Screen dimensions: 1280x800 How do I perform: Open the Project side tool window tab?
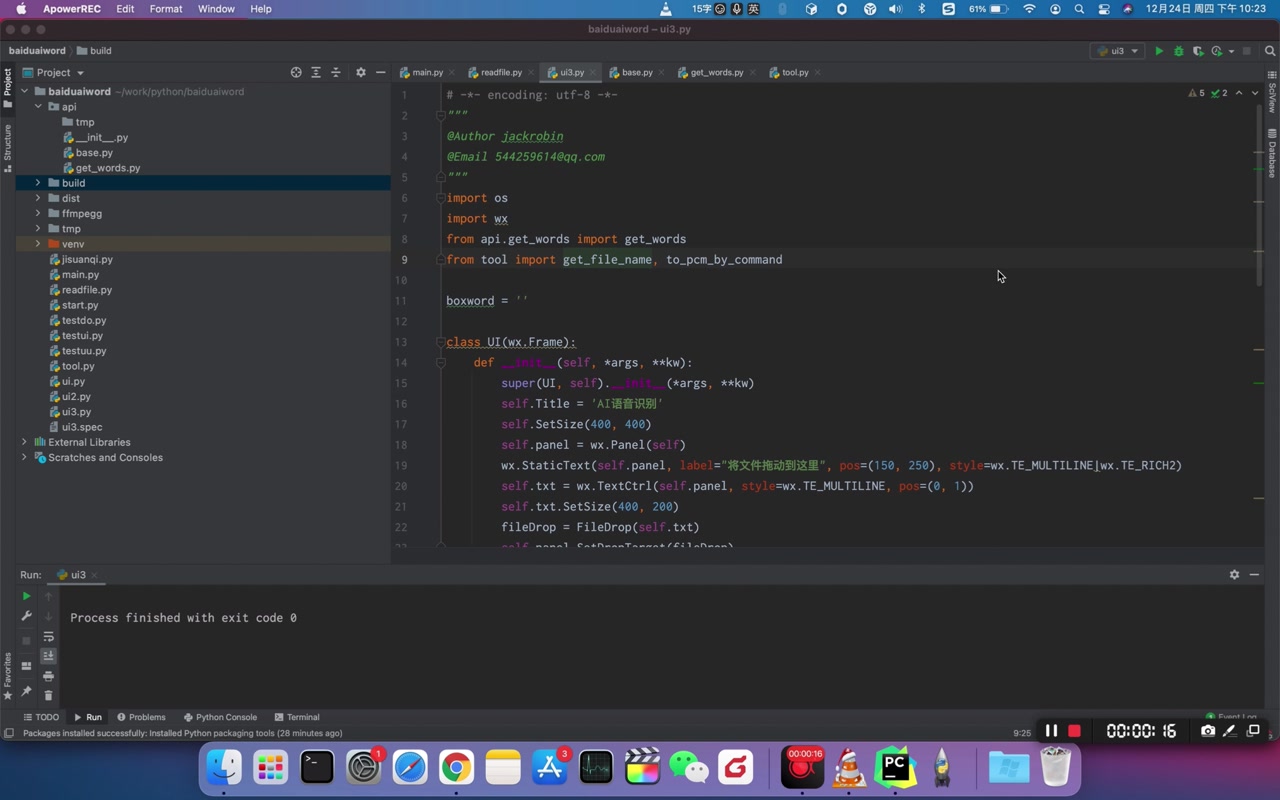point(7,87)
